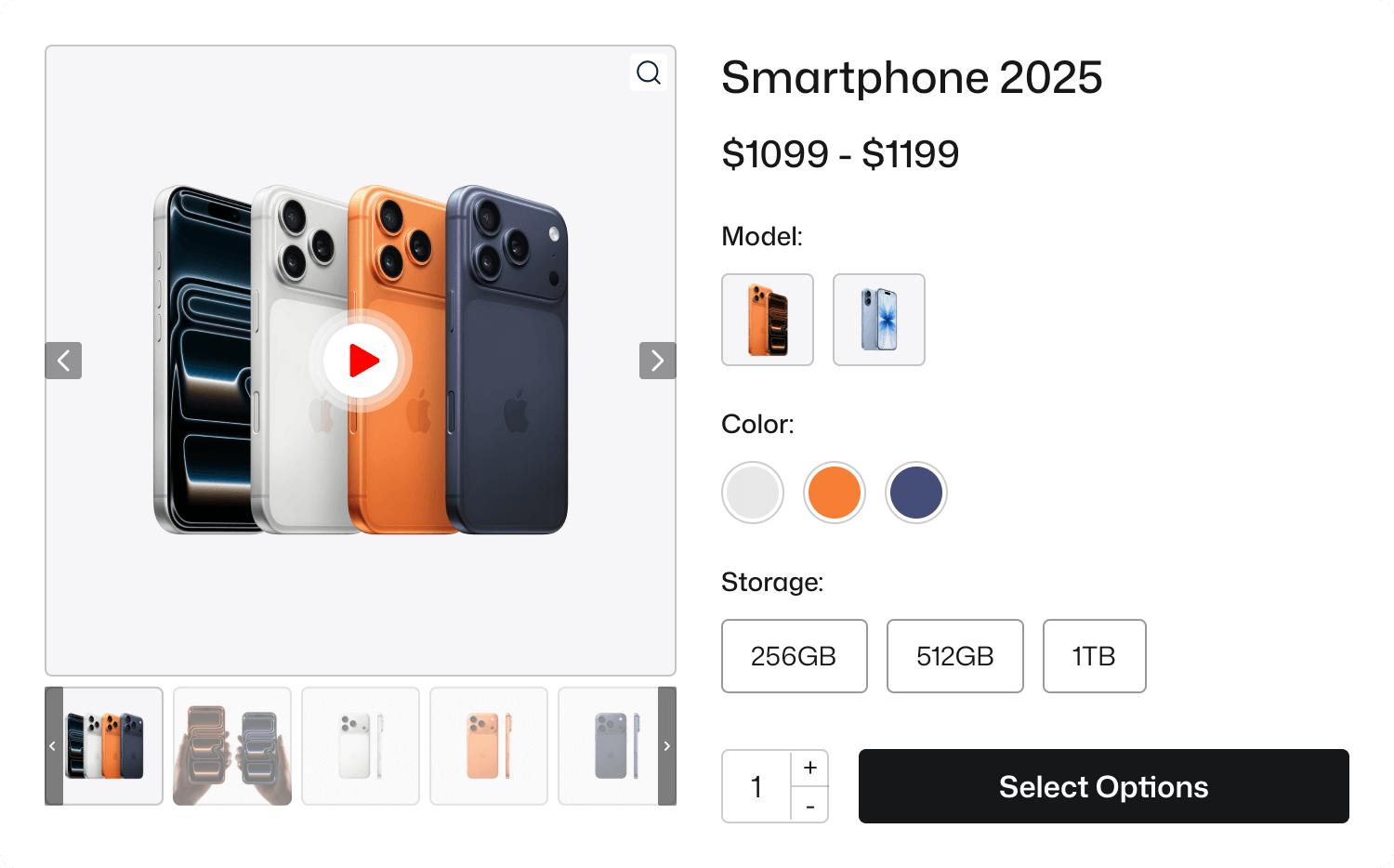1394x868 pixels.
Task: Choose the 512GB storage option
Action: click(954, 656)
